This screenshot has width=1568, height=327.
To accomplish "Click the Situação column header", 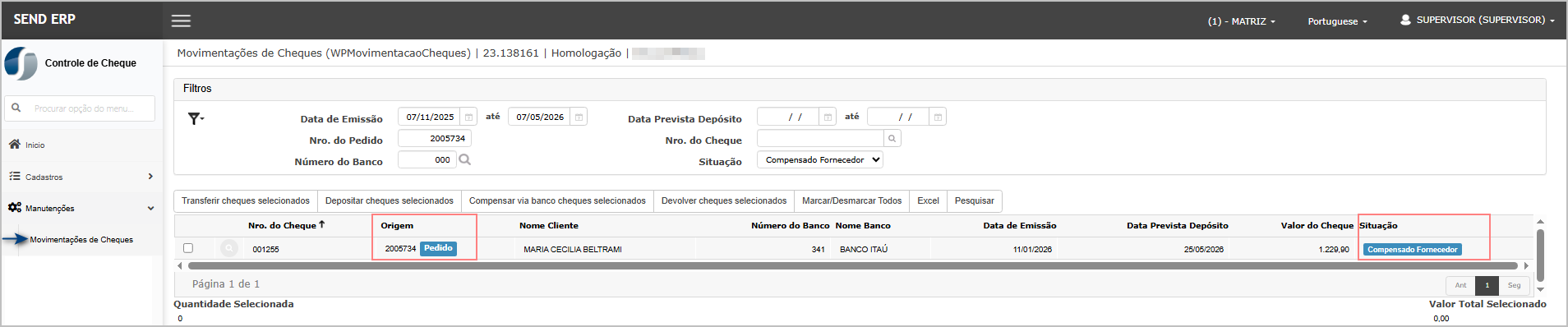I will pyautogui.click(x=1378, y=225).
